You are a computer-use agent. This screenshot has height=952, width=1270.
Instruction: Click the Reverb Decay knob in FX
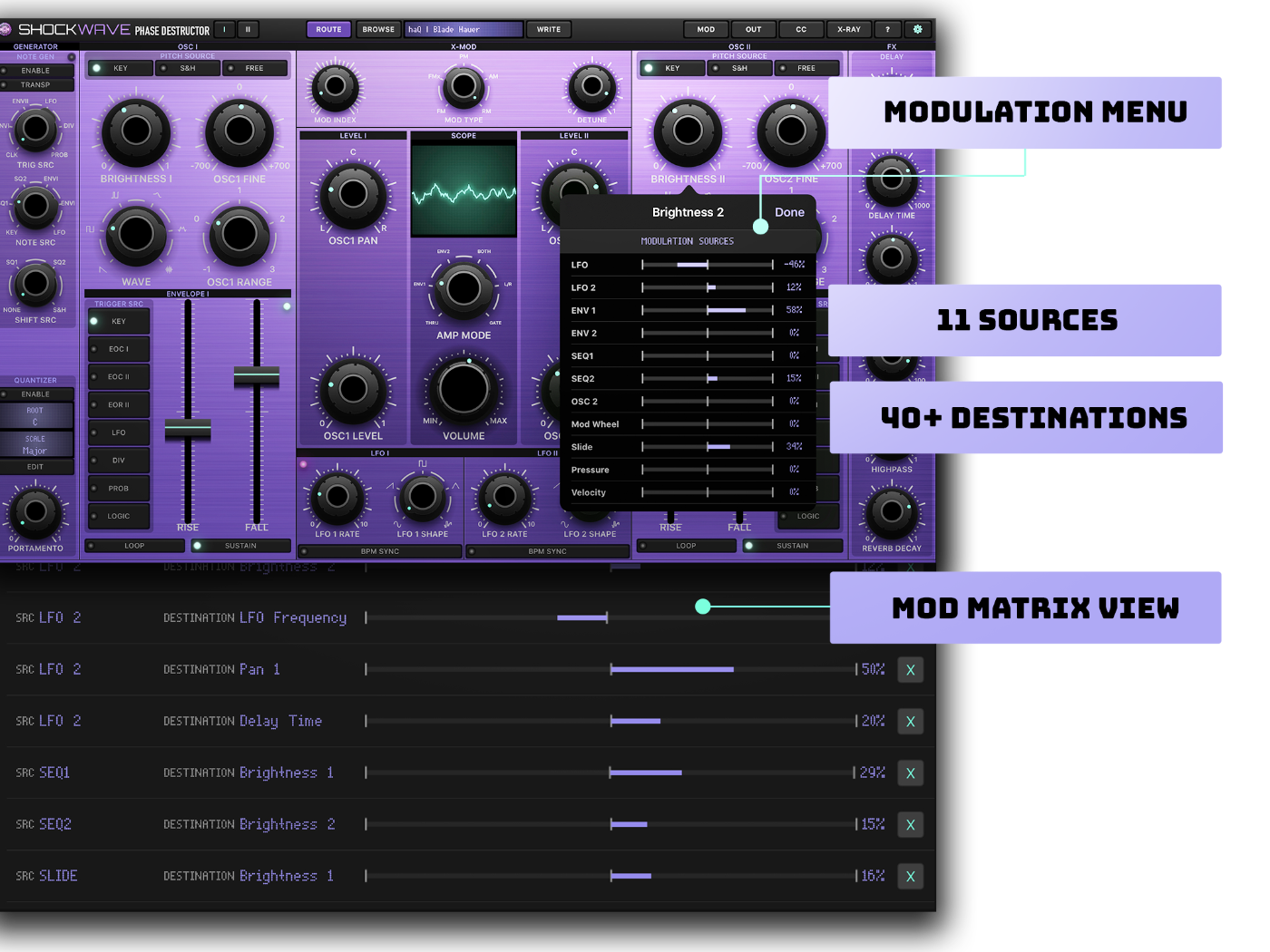[892, 512]
